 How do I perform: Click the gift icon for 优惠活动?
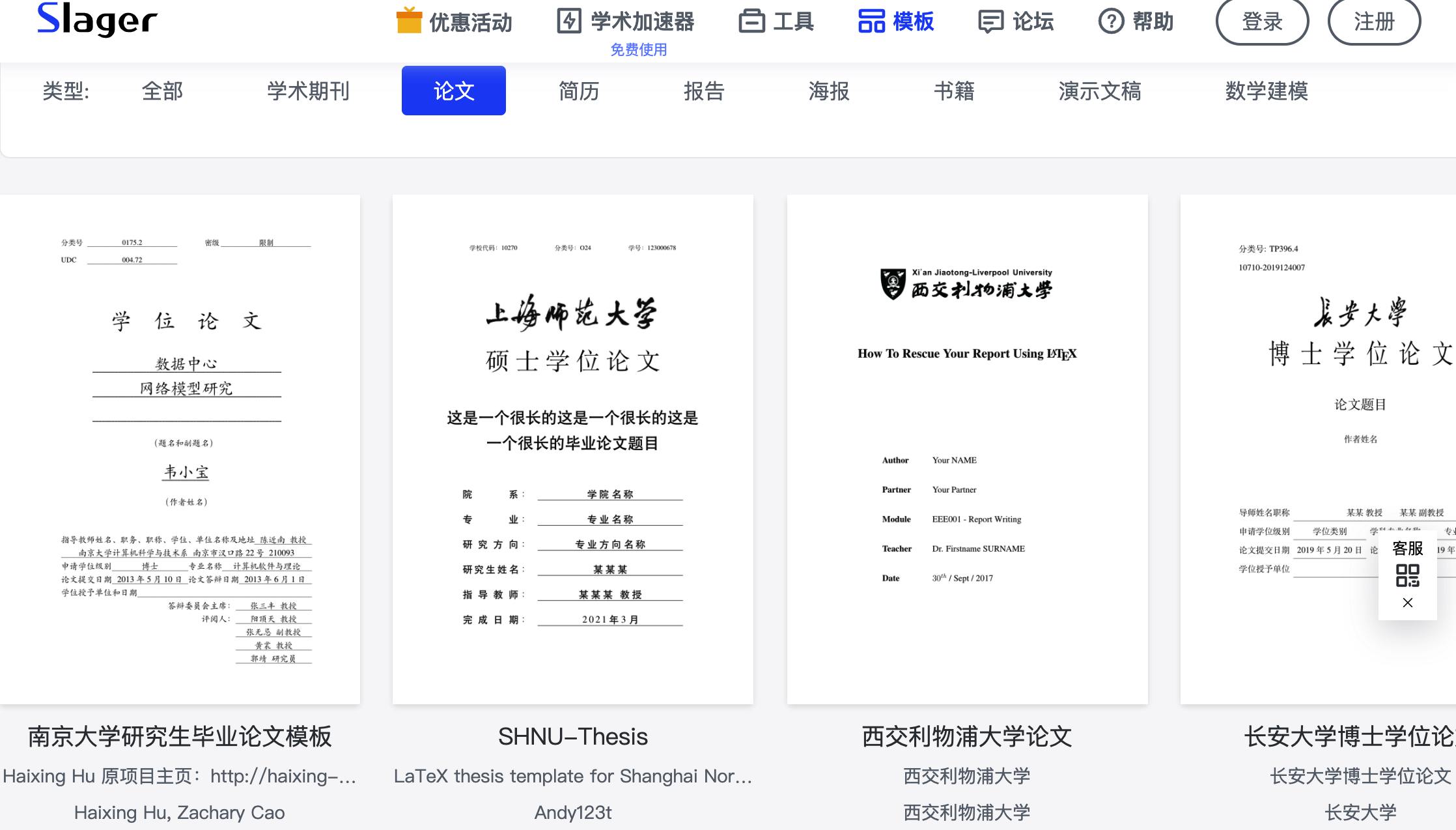tap(409, 20)
